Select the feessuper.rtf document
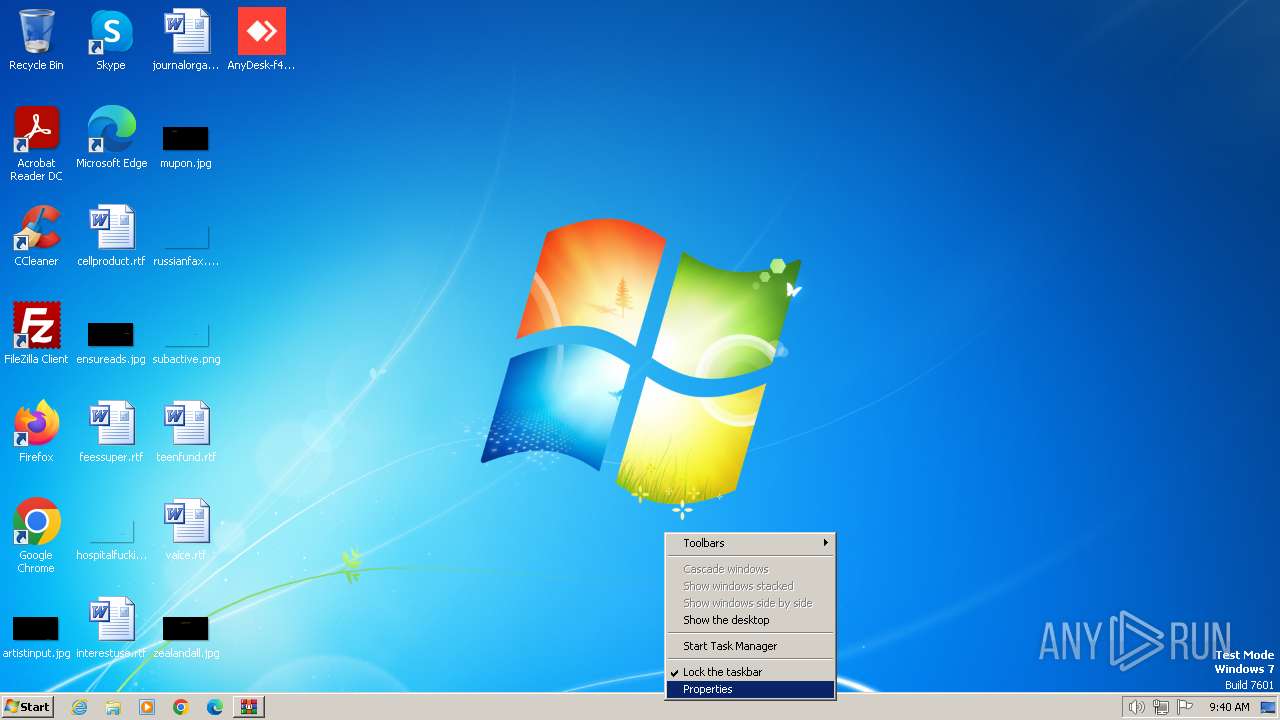 pos(111,432)
